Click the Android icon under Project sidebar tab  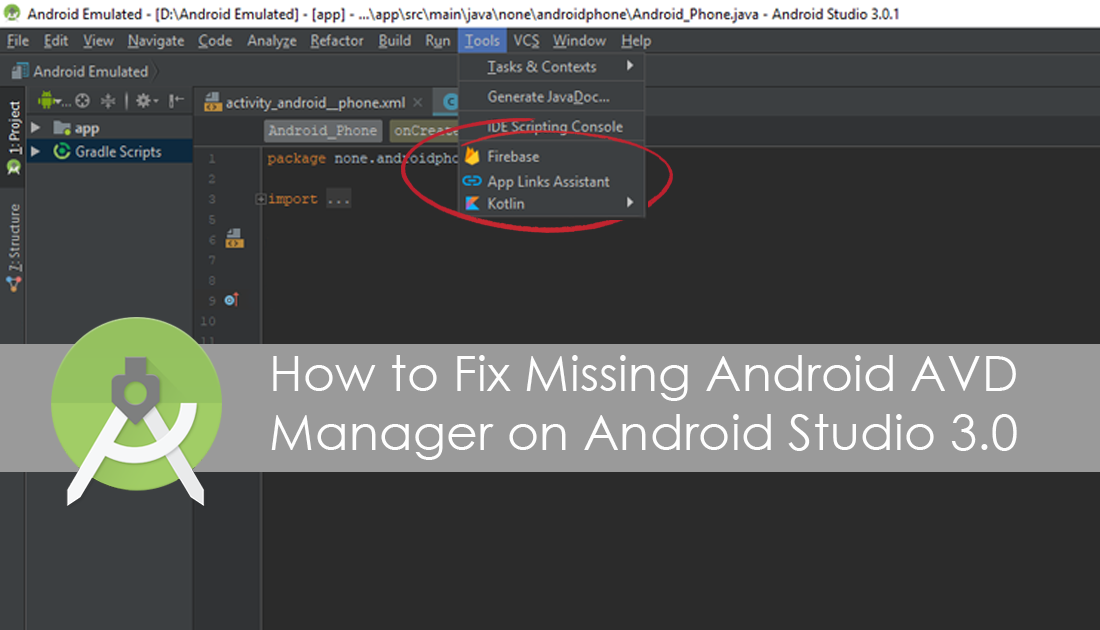pos(14,167)
